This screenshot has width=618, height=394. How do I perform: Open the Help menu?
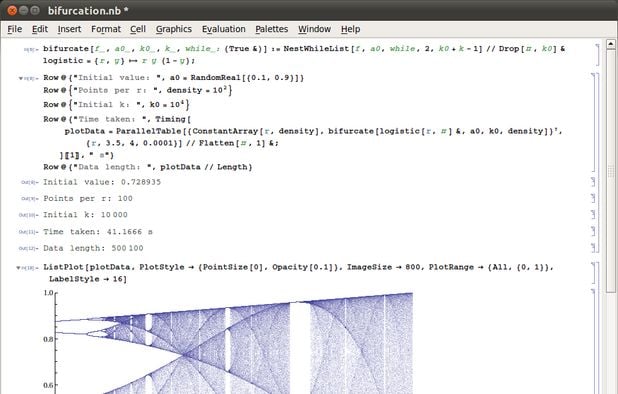point(350,29)
